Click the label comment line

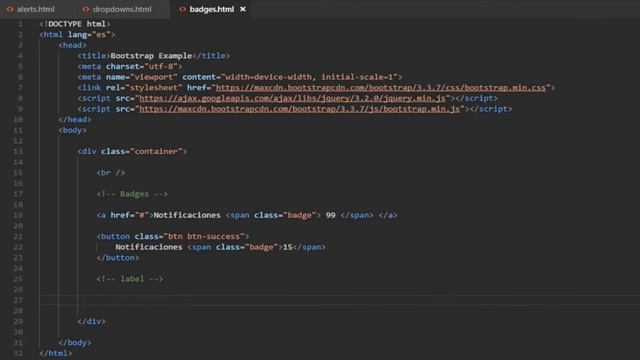pyautogui.click(x=130, y=279)
